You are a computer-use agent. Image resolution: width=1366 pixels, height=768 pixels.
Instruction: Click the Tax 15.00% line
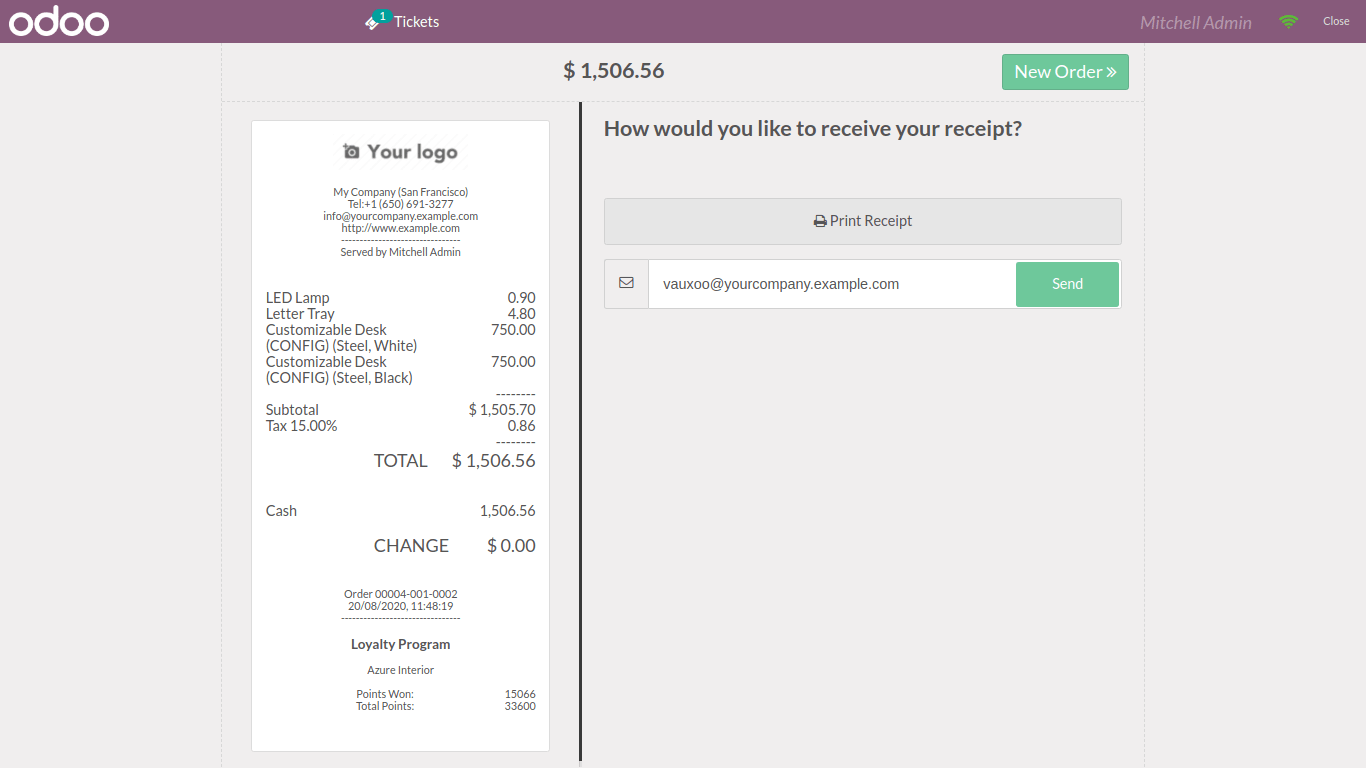(x=401, y=426)
